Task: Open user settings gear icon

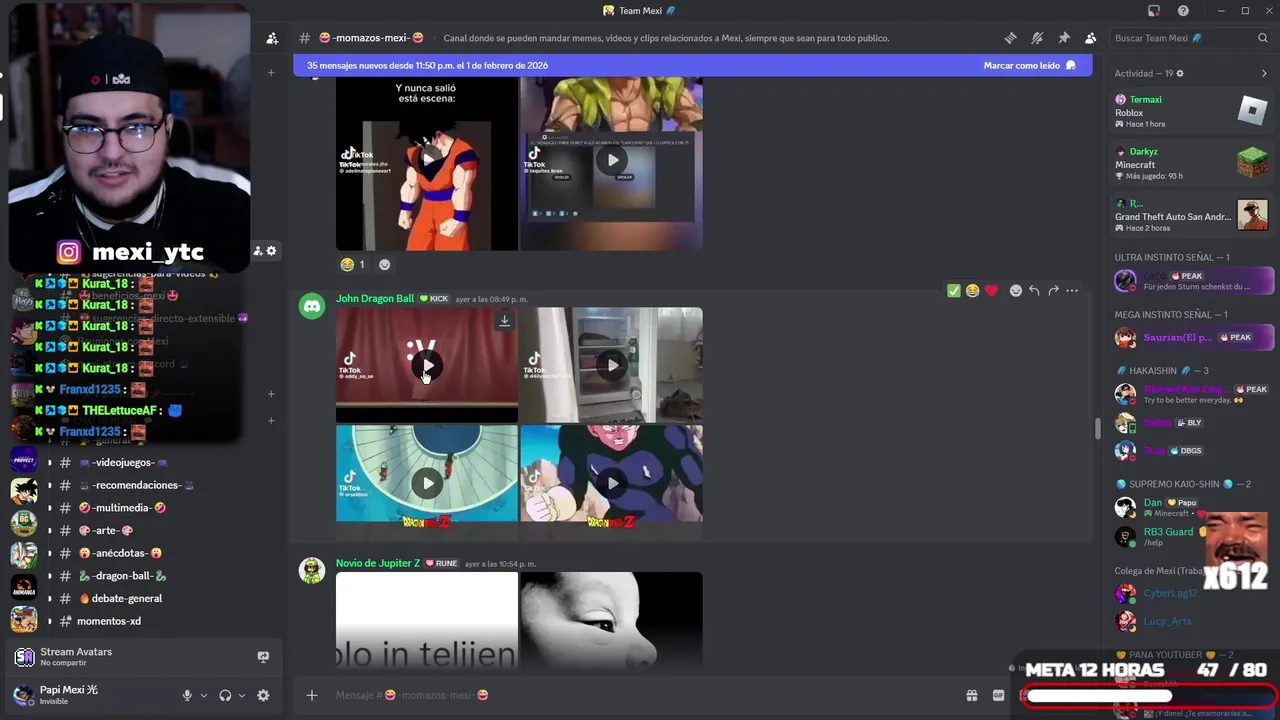Action: point(263,695)
